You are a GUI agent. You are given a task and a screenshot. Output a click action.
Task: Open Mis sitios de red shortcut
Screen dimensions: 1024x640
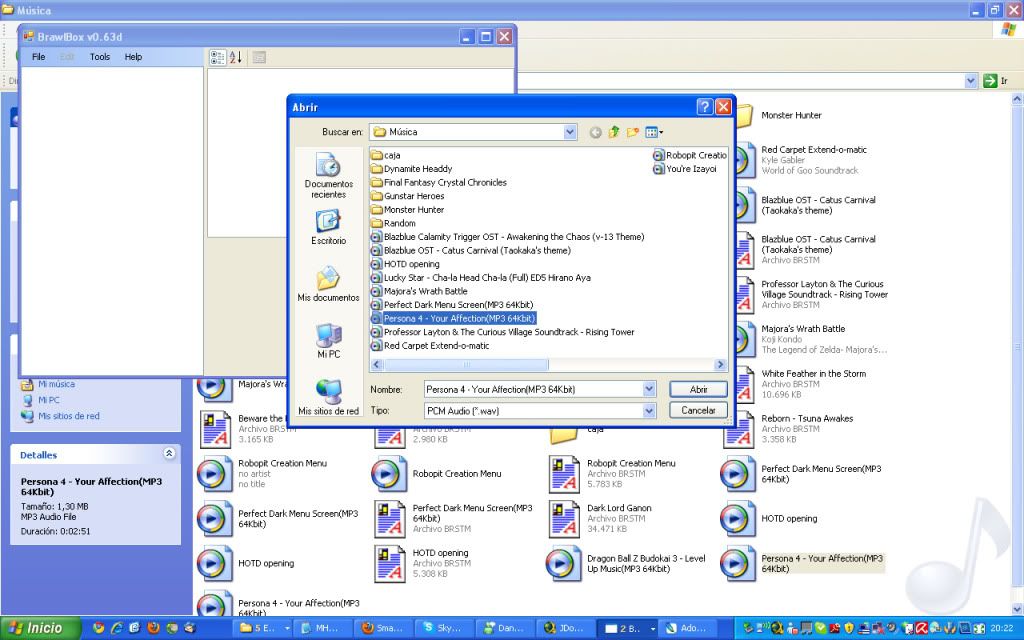(328, 398)
